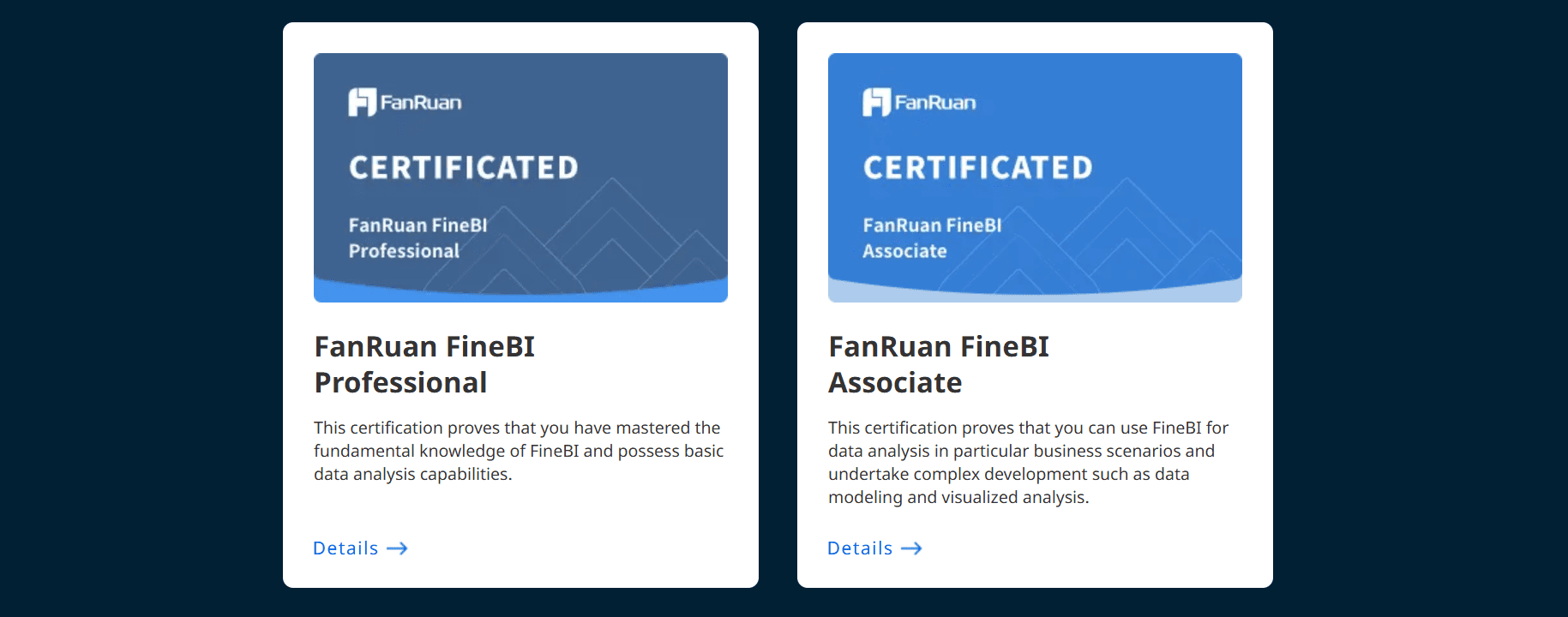1568x617 pixels.
Task: Click the CERTIFICATED text on Associate badge
Action: point(978,167)
